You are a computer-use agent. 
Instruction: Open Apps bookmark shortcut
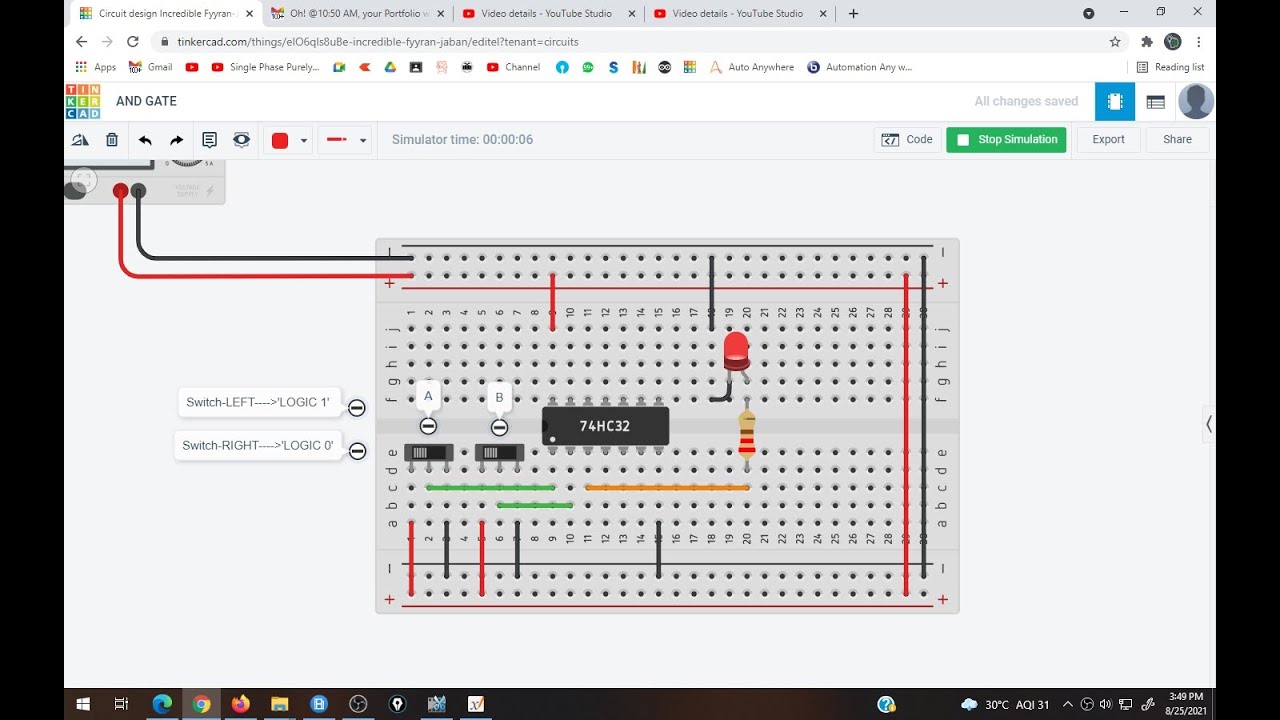[96, 67]
